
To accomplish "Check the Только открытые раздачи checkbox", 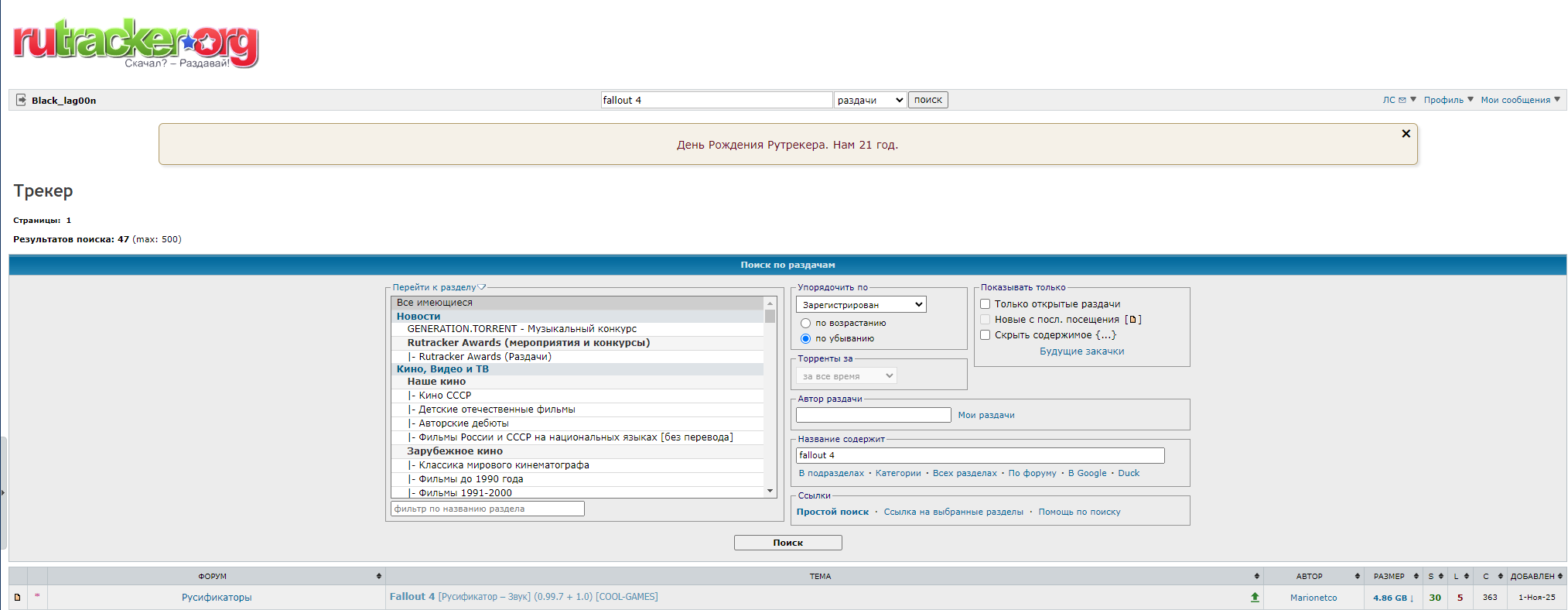I will [x=986, y=304].
